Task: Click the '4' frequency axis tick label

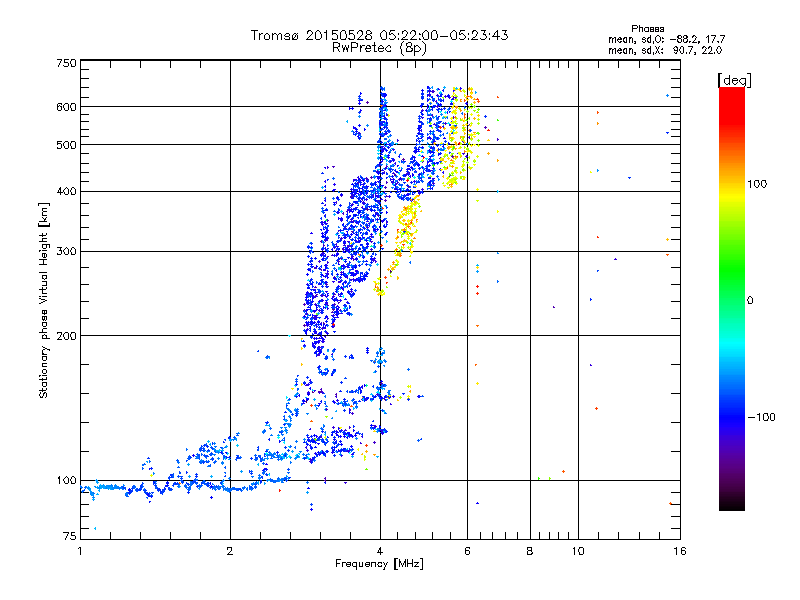Action: tap(380, 551)
